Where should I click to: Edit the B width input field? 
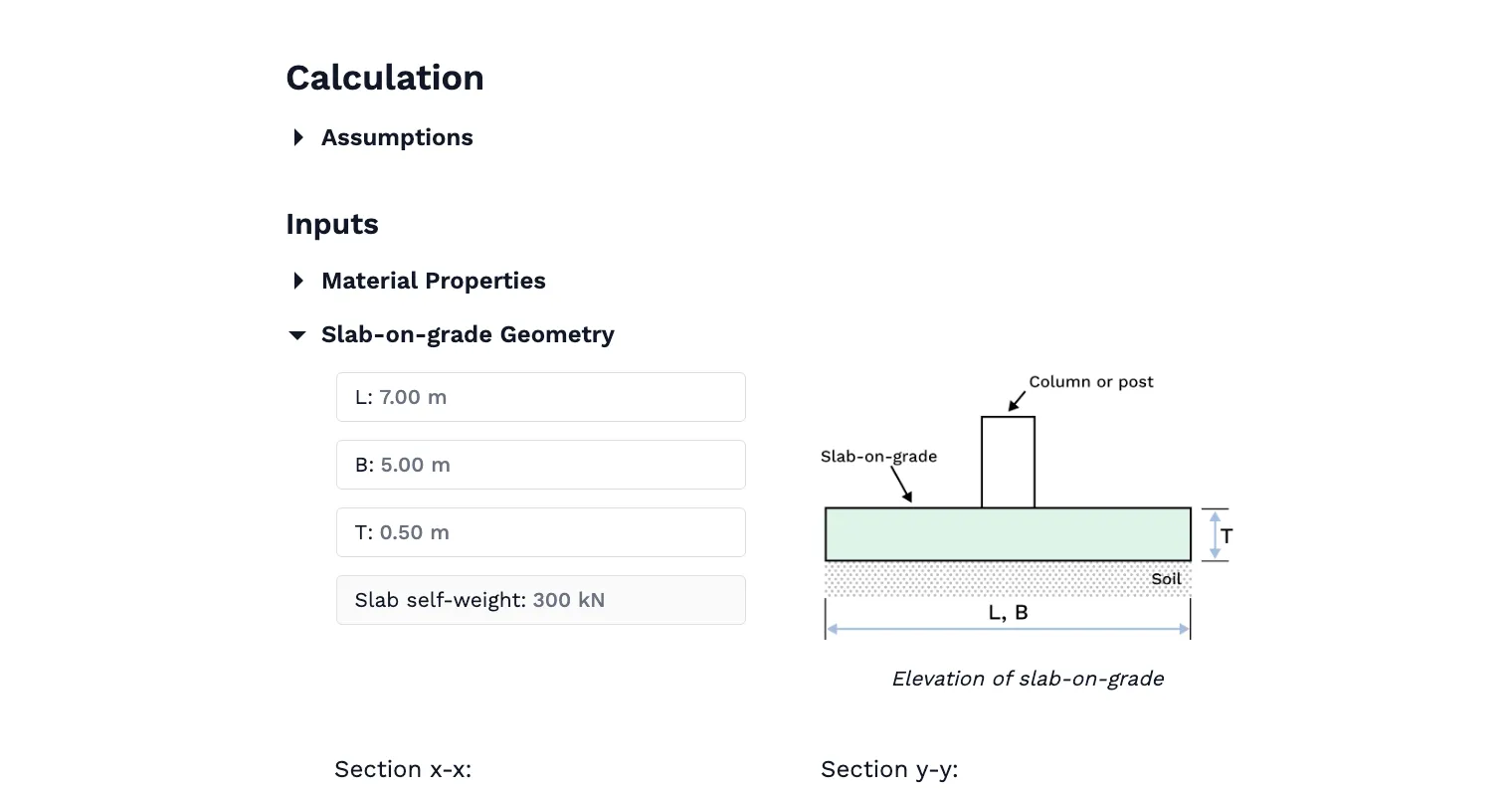point(540,465)
